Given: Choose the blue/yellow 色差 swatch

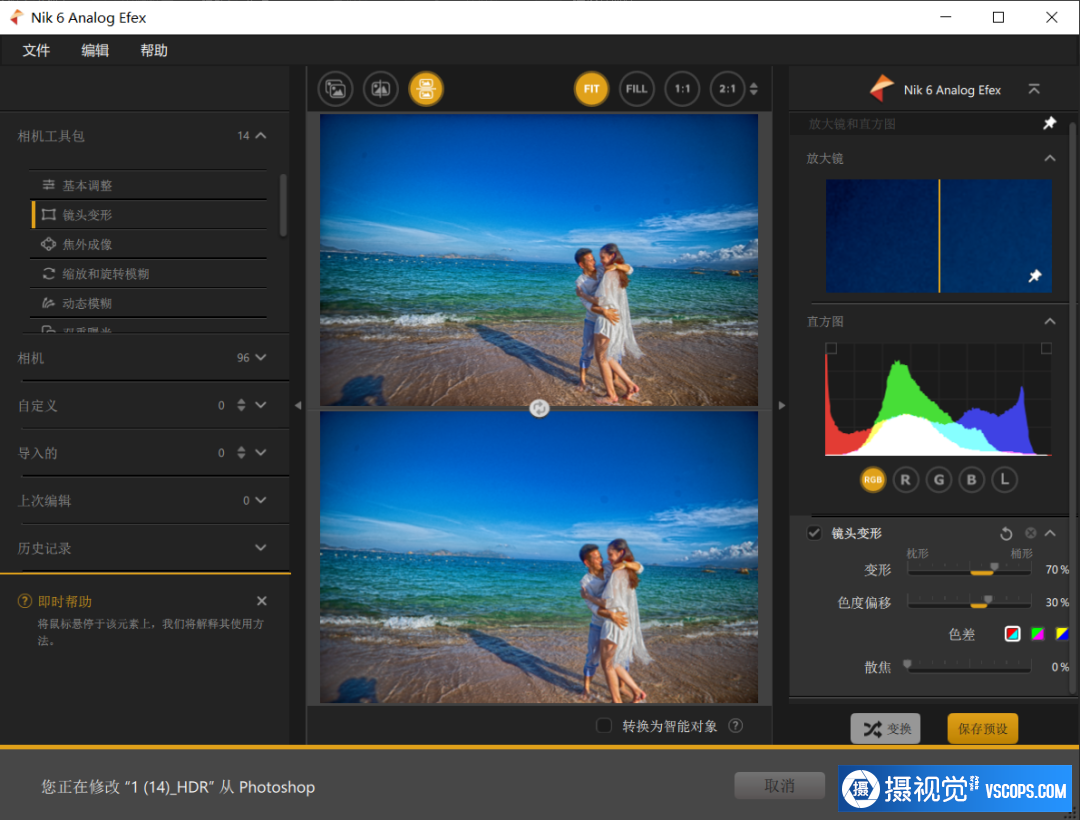Looking at the screenshot, I should coord(1063,633).
